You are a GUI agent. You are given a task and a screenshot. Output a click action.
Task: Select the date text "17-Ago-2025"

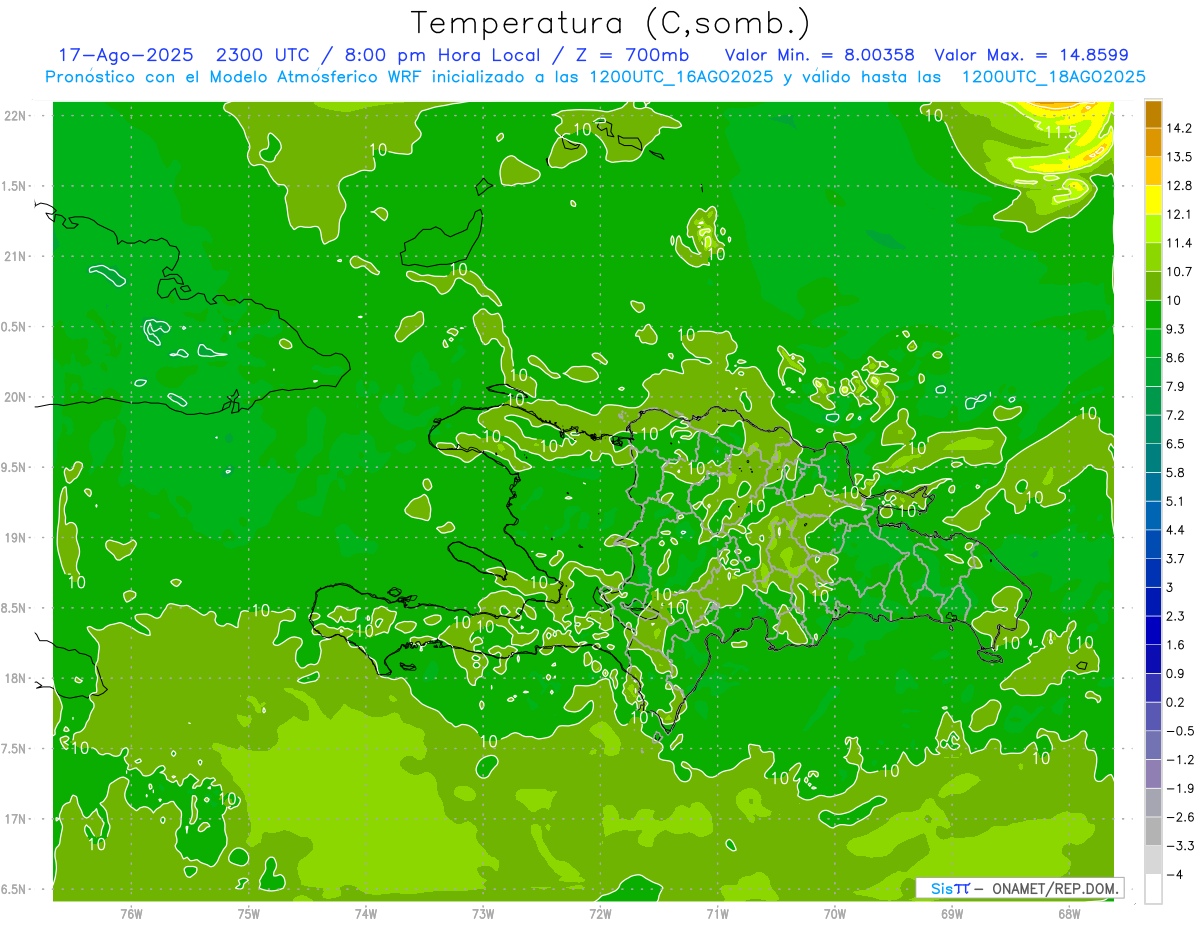point(125,55)
